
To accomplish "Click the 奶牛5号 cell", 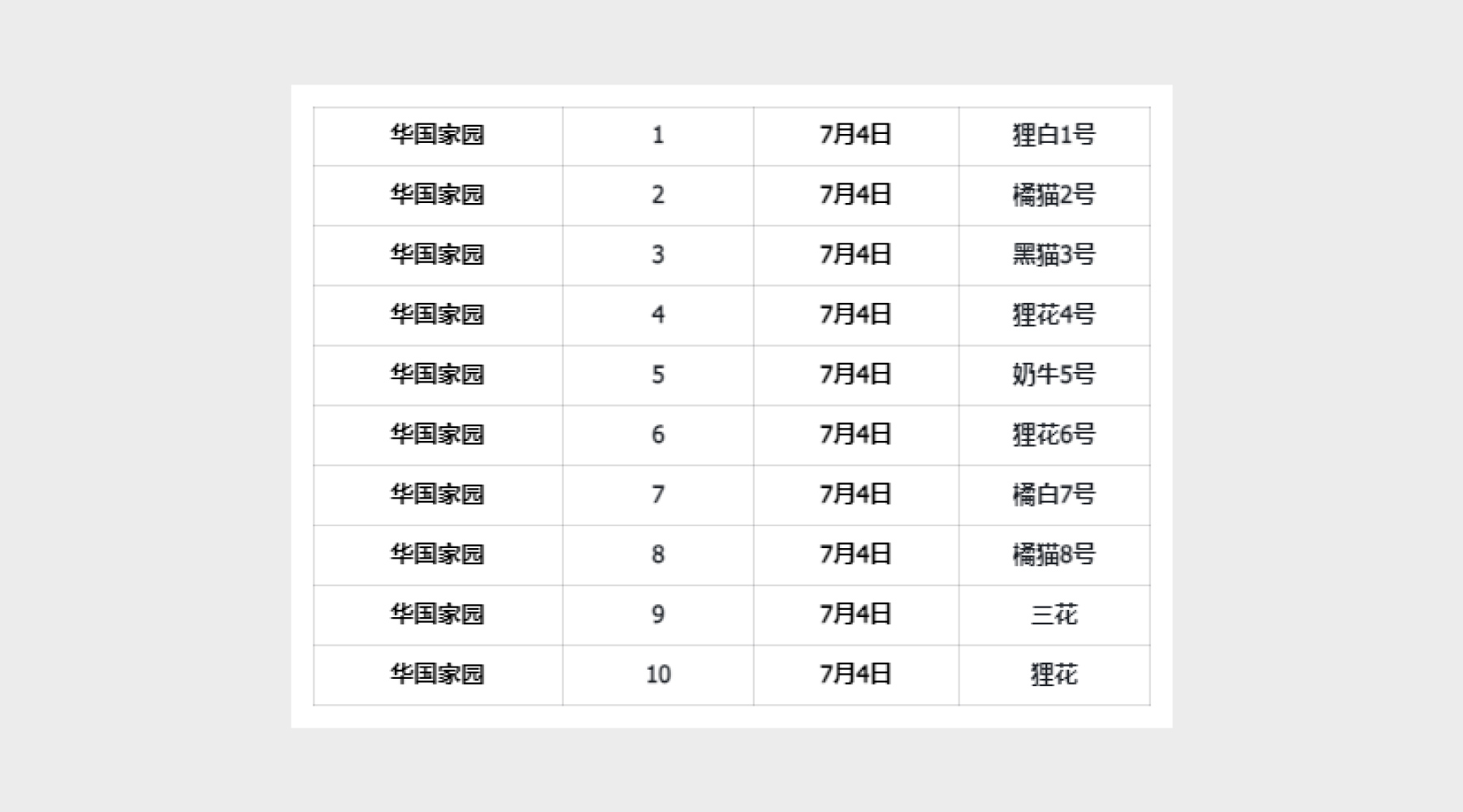I will click(1054, 374).
